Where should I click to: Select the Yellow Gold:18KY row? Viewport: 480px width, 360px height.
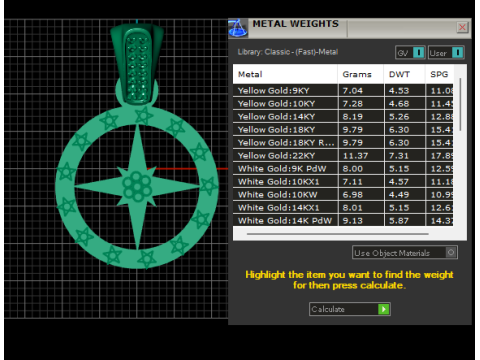(343, 130)
